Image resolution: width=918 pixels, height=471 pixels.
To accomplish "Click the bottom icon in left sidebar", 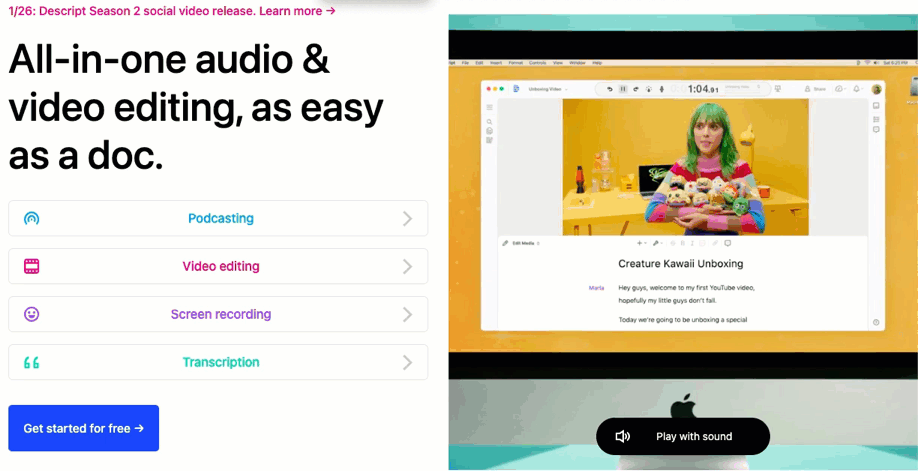I will pos(489,140).
